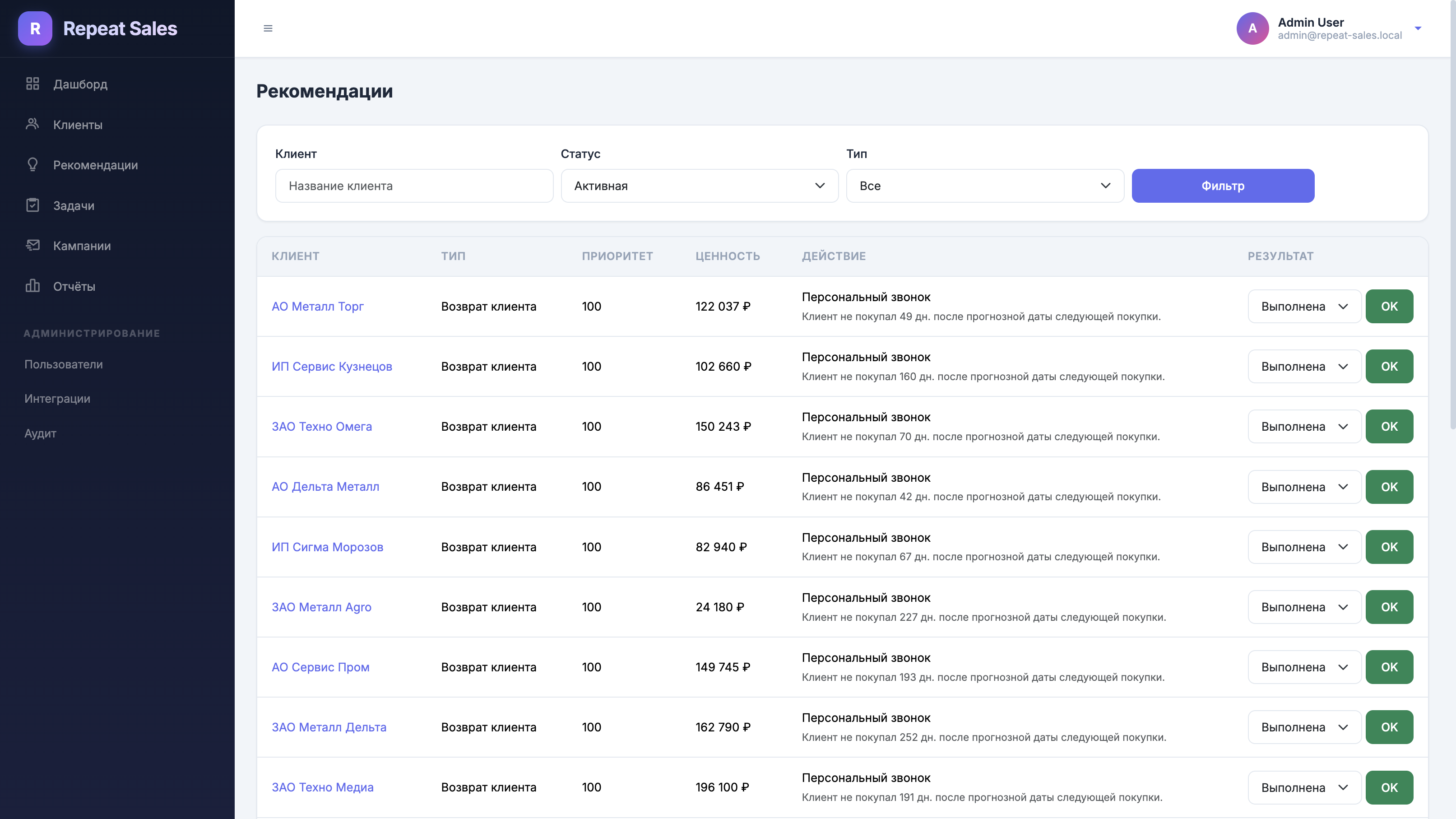Image resolution: width=1456 pixels, height=819 pixels.
Task: Confirm OK for АО Сервис Пром
Action: pos(1389,667)
